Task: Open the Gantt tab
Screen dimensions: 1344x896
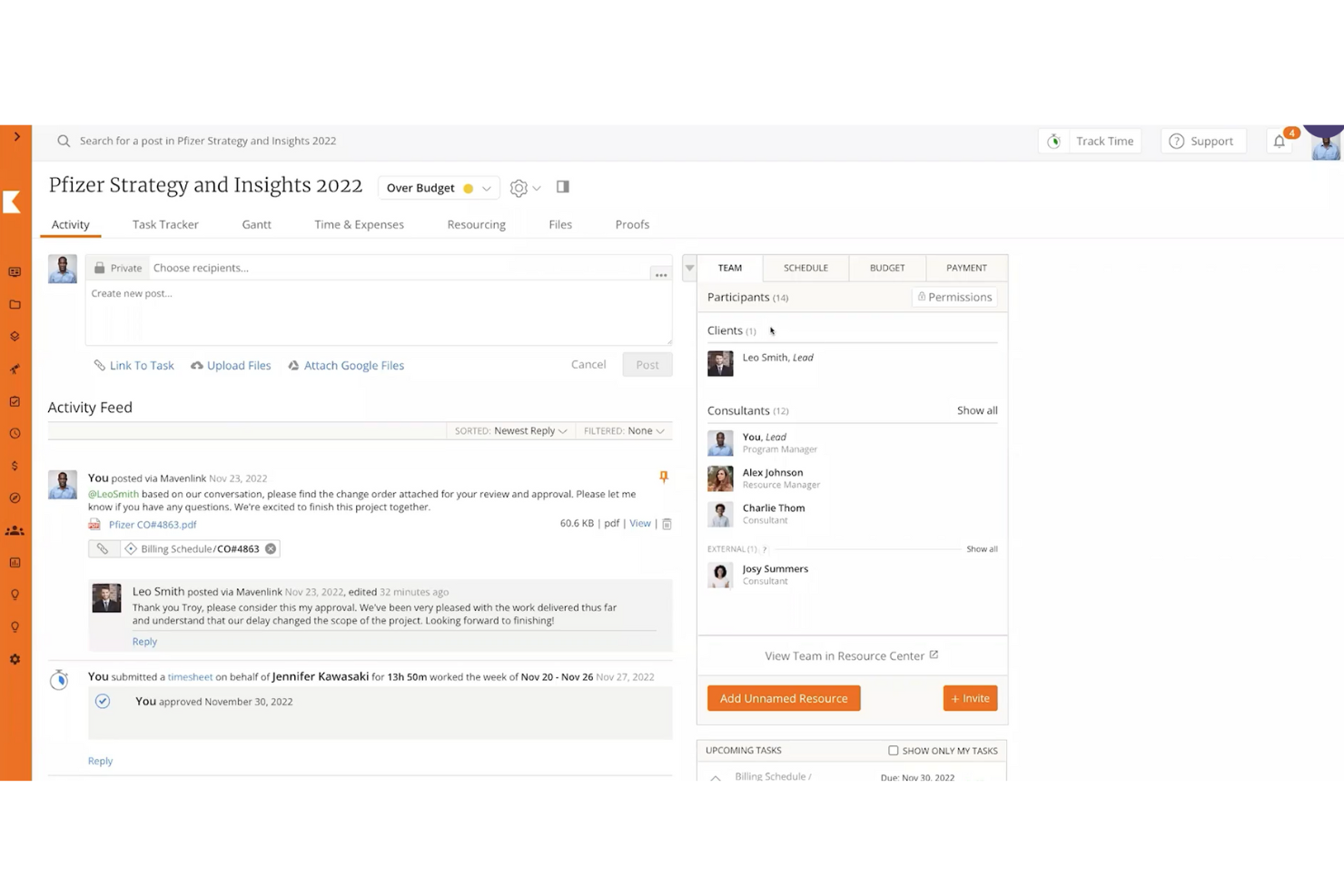Action: point(257,224)
